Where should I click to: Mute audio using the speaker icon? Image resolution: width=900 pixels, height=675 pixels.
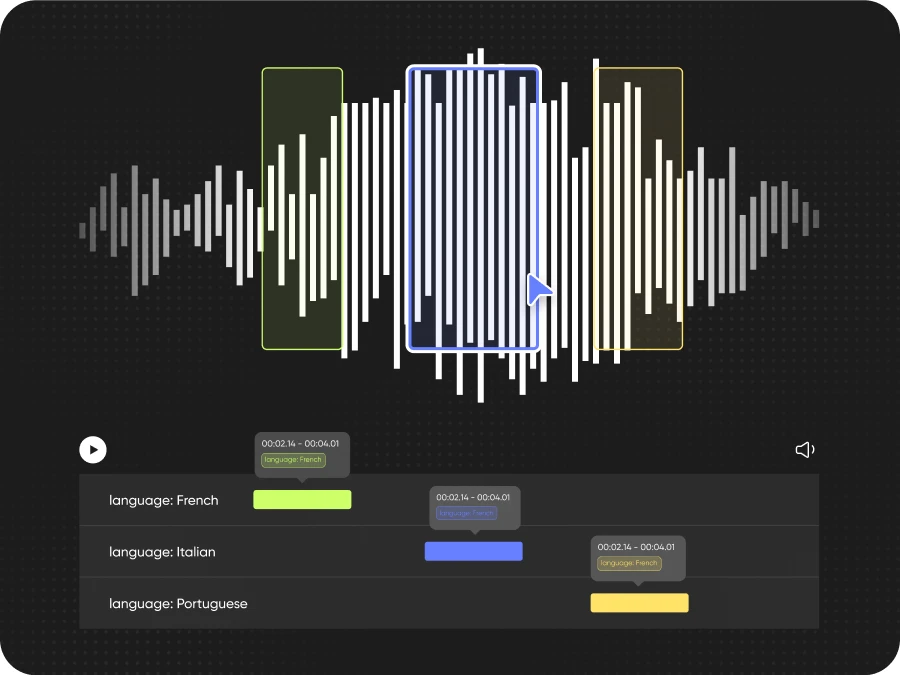tap(805, 450)
